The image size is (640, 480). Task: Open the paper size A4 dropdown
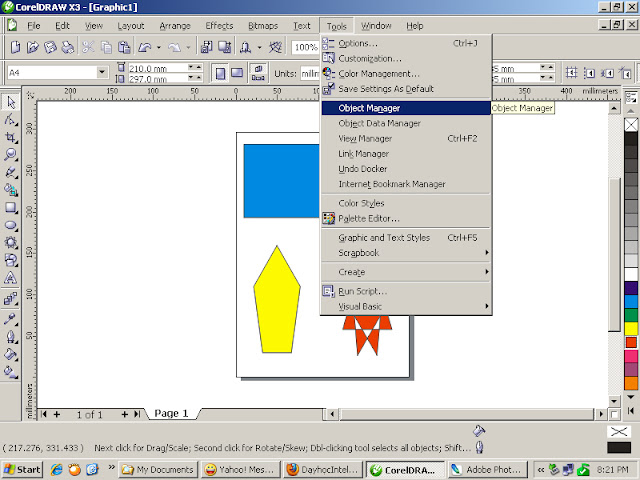(102, 73)
